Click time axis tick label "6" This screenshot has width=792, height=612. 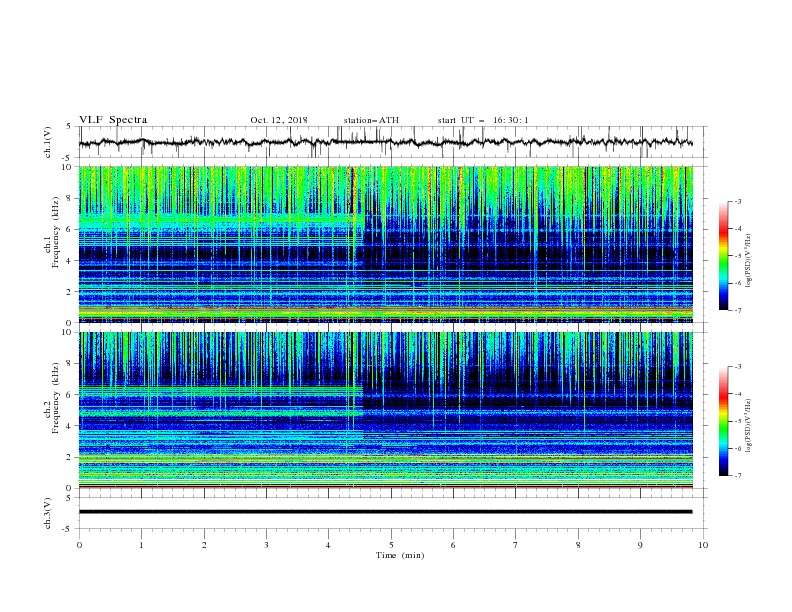[x=453, y=545]
